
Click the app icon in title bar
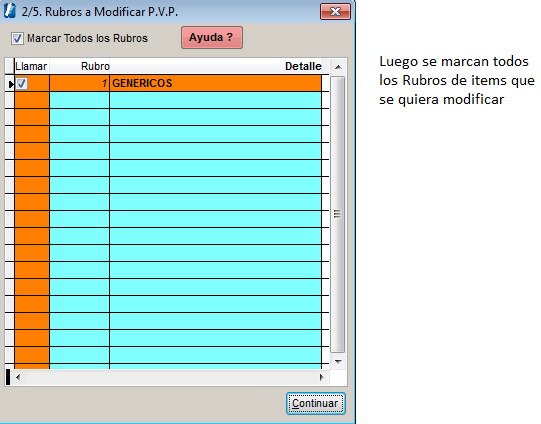[10, 11]
